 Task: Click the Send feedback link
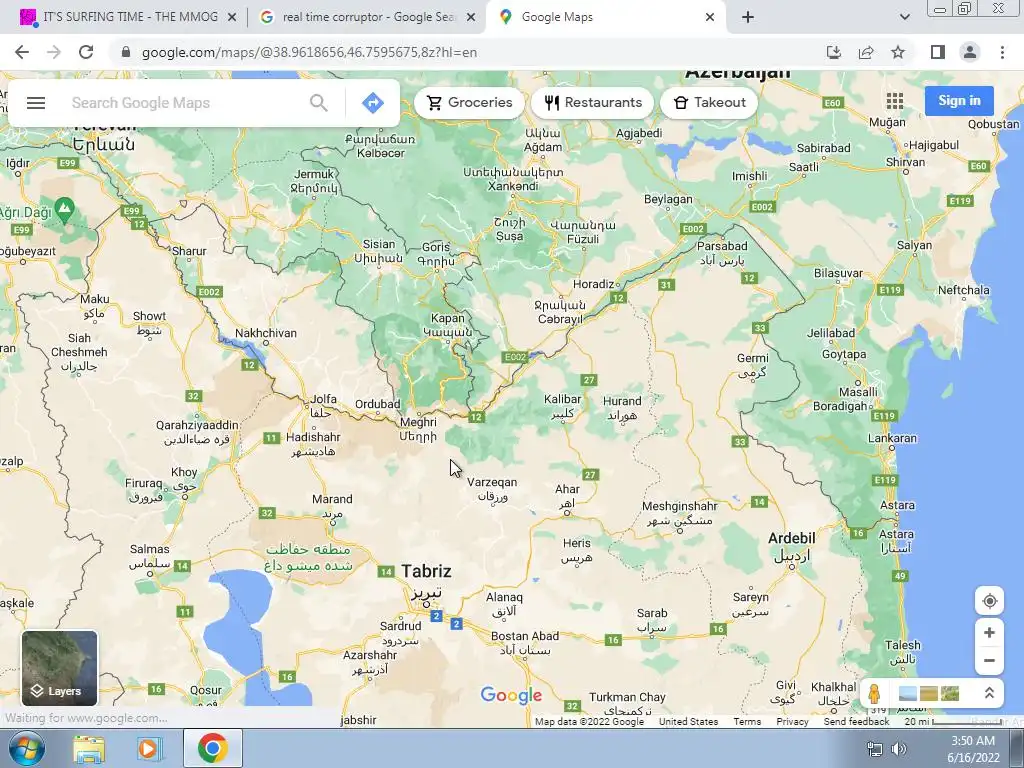(x=856, y=722)
